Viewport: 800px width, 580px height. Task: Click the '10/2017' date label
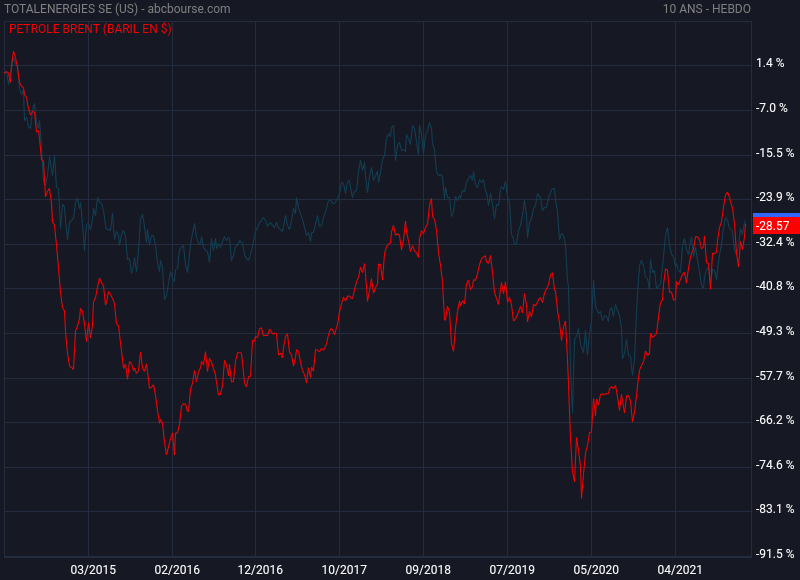pos(344,570)
